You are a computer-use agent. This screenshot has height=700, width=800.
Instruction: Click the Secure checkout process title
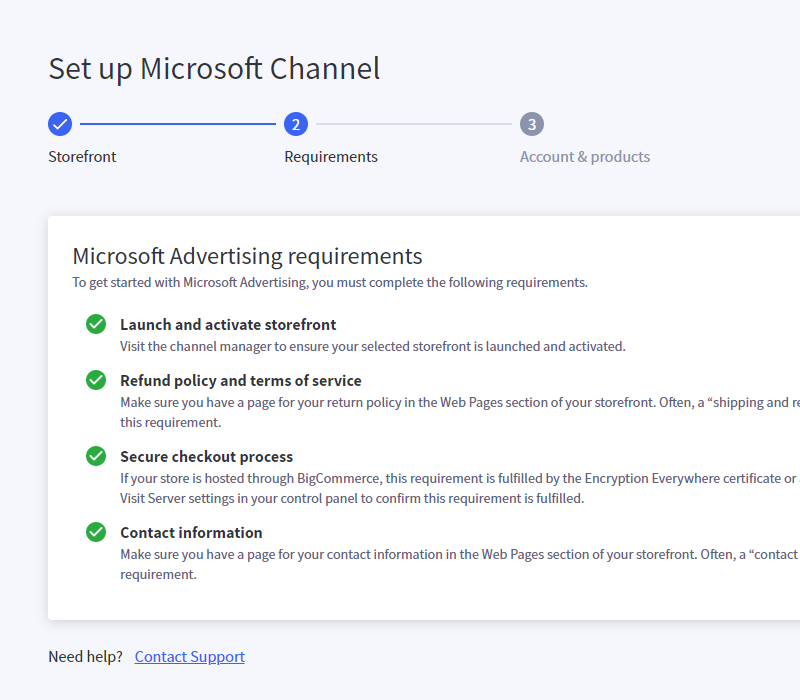pyautogui.click(x=207, y=457)
